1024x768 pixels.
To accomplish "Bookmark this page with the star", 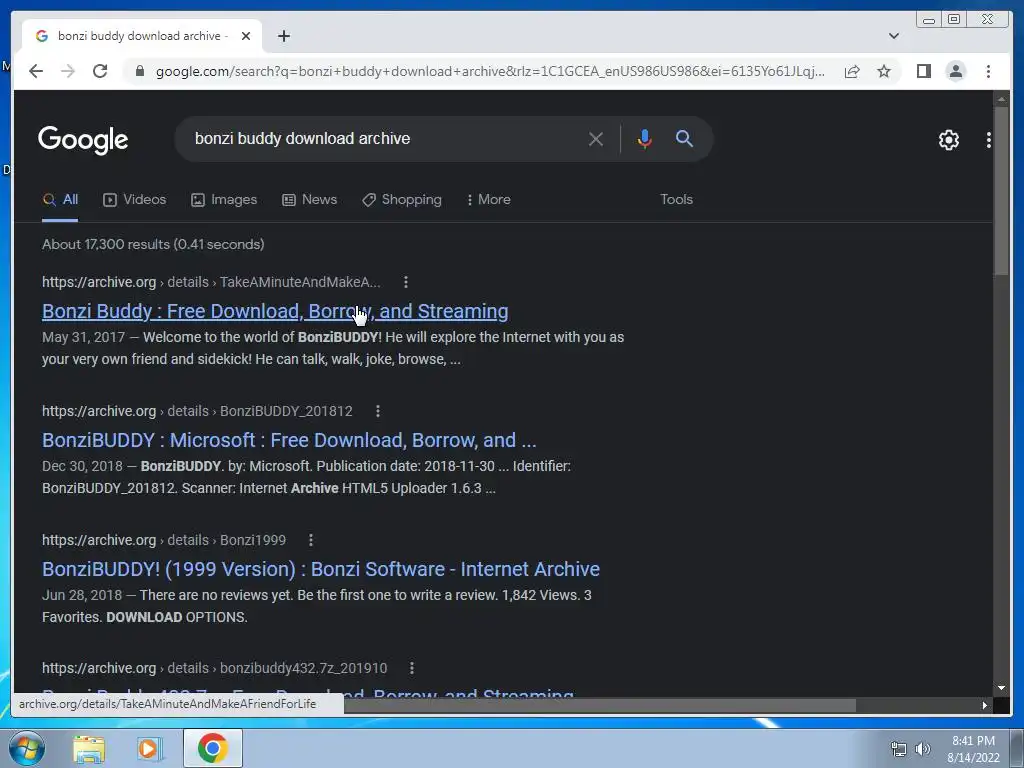I will tap(884, 71).
